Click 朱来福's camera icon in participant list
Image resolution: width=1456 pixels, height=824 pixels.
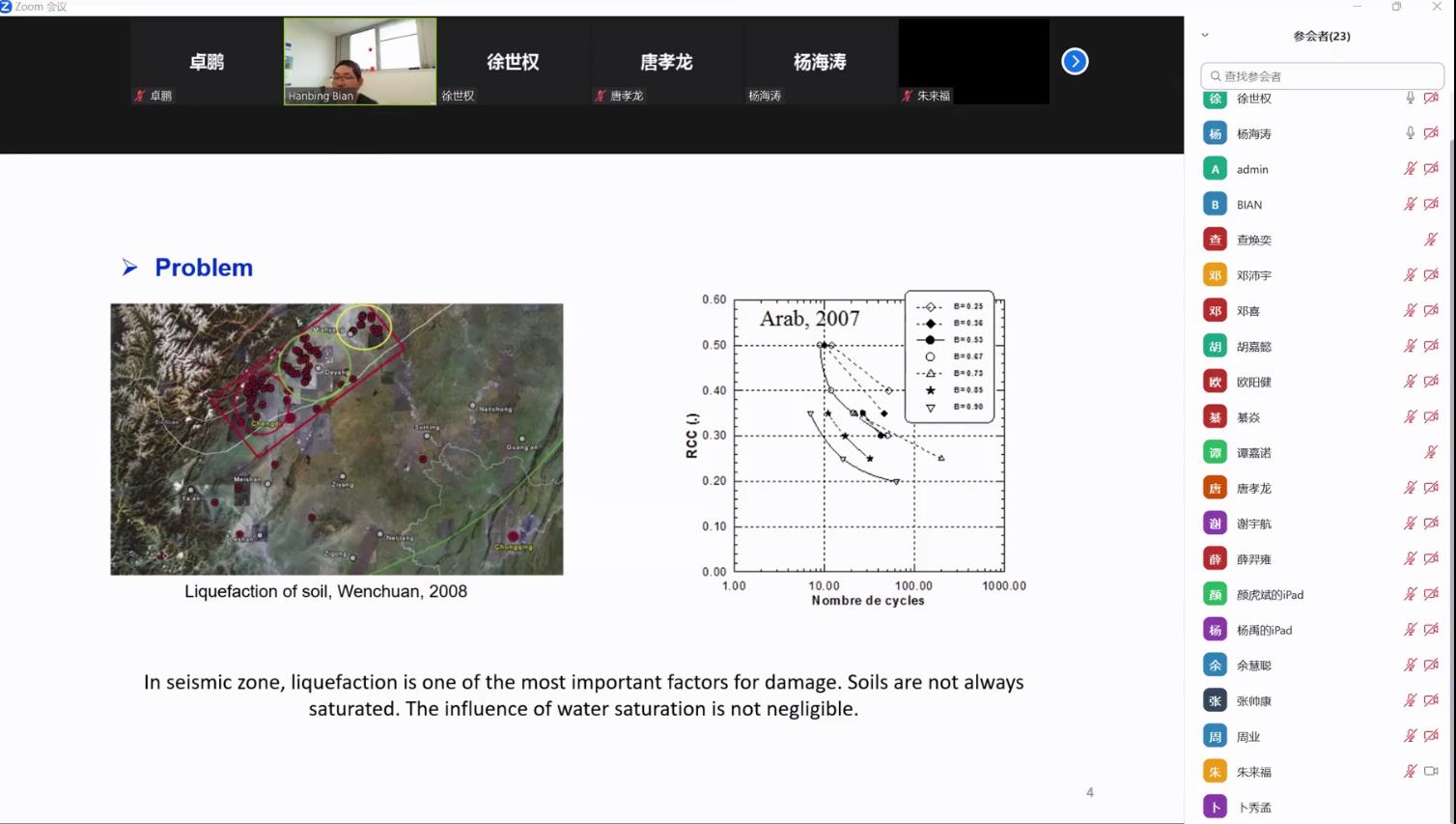1431,771
